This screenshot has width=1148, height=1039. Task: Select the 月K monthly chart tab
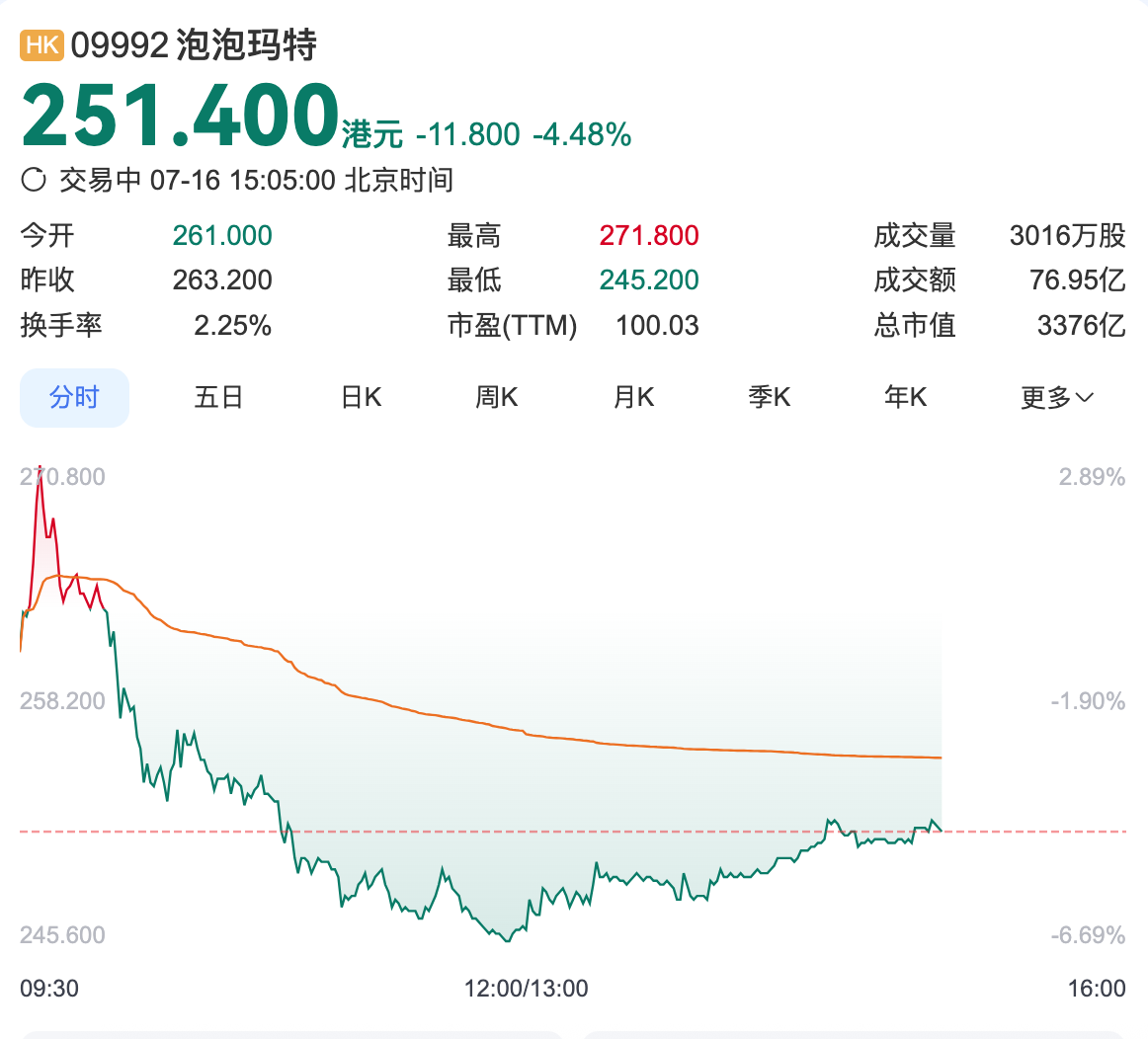pyautogui.click(x=632, y=396)
